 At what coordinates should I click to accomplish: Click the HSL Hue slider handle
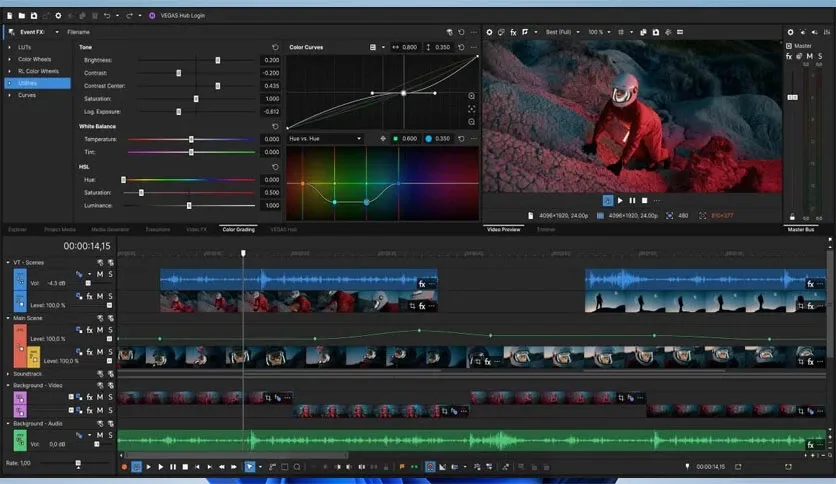coord(124,180)
